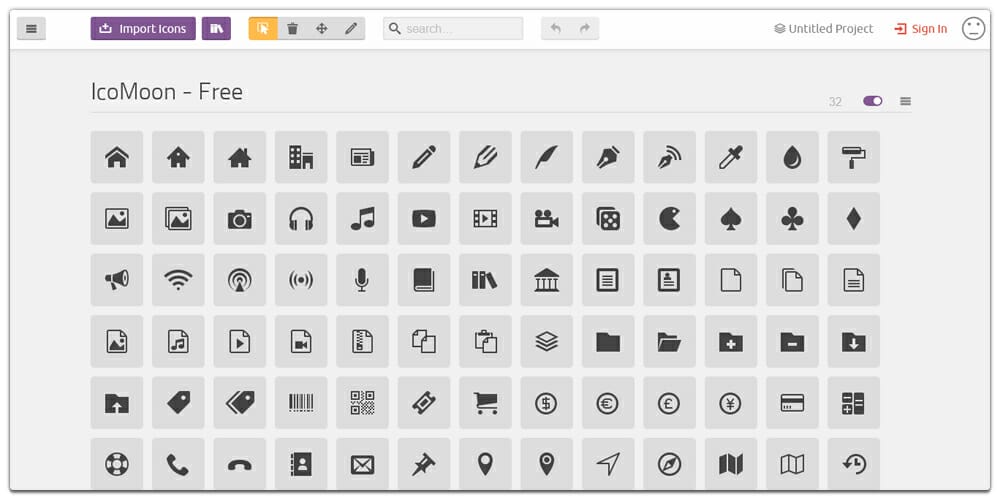
Task: Select the water droplet icon
Action: coord(792,157)
